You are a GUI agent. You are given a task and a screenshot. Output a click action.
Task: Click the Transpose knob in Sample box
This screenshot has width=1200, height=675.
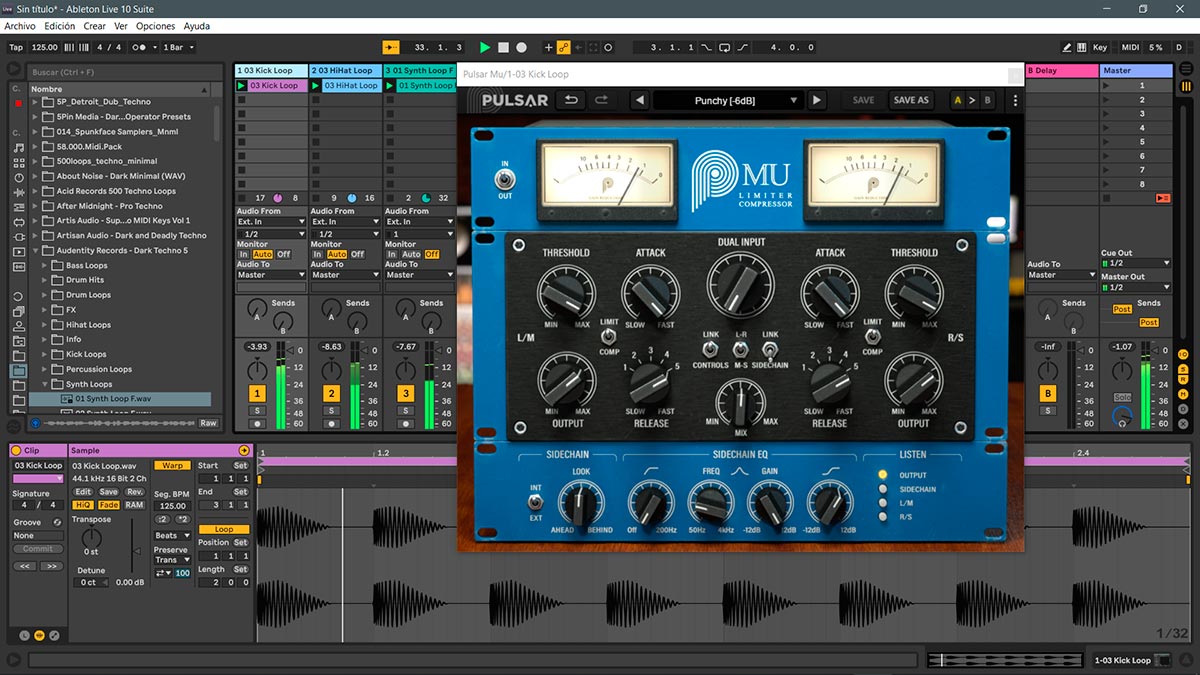[x=91, y=538]
